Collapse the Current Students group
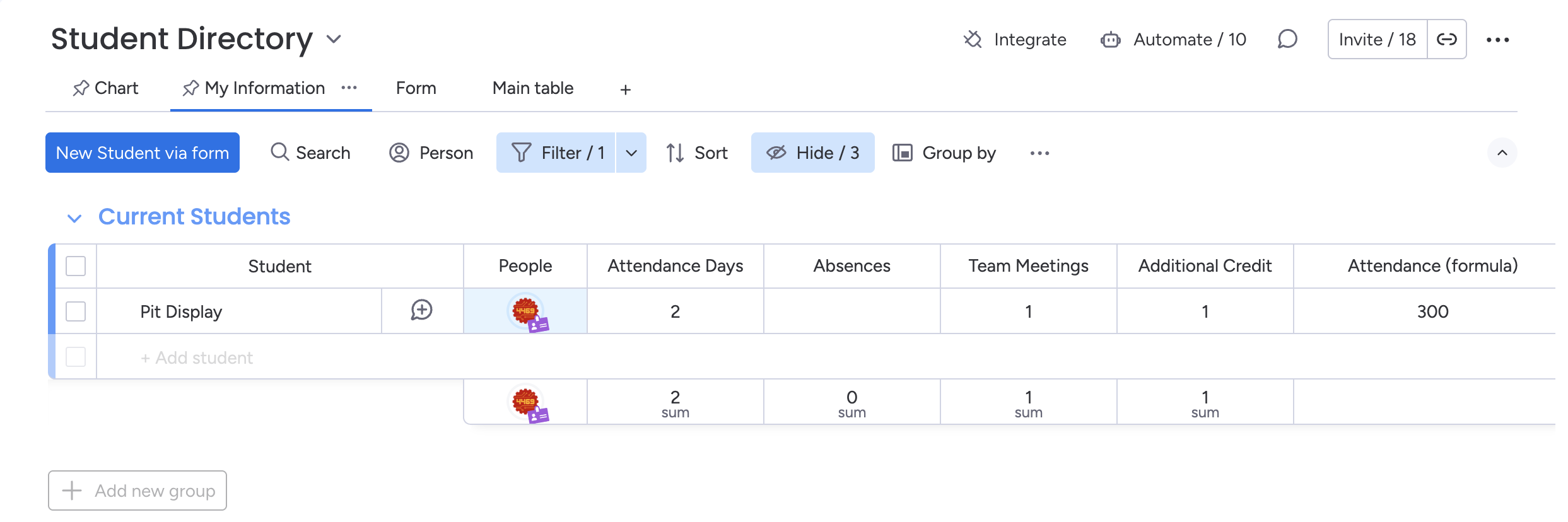Screen dimensions: 1568x522 click(74, 218)
